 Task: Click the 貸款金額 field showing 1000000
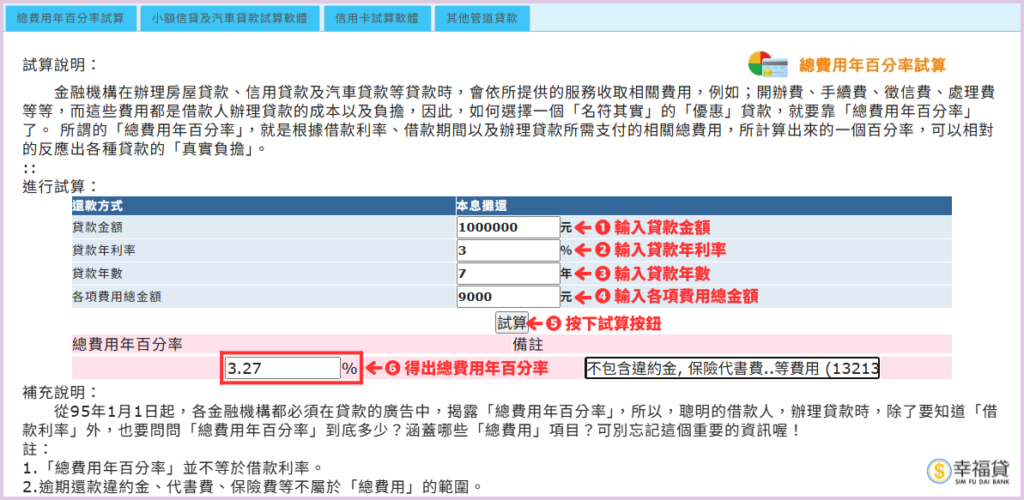click(507, 228)
